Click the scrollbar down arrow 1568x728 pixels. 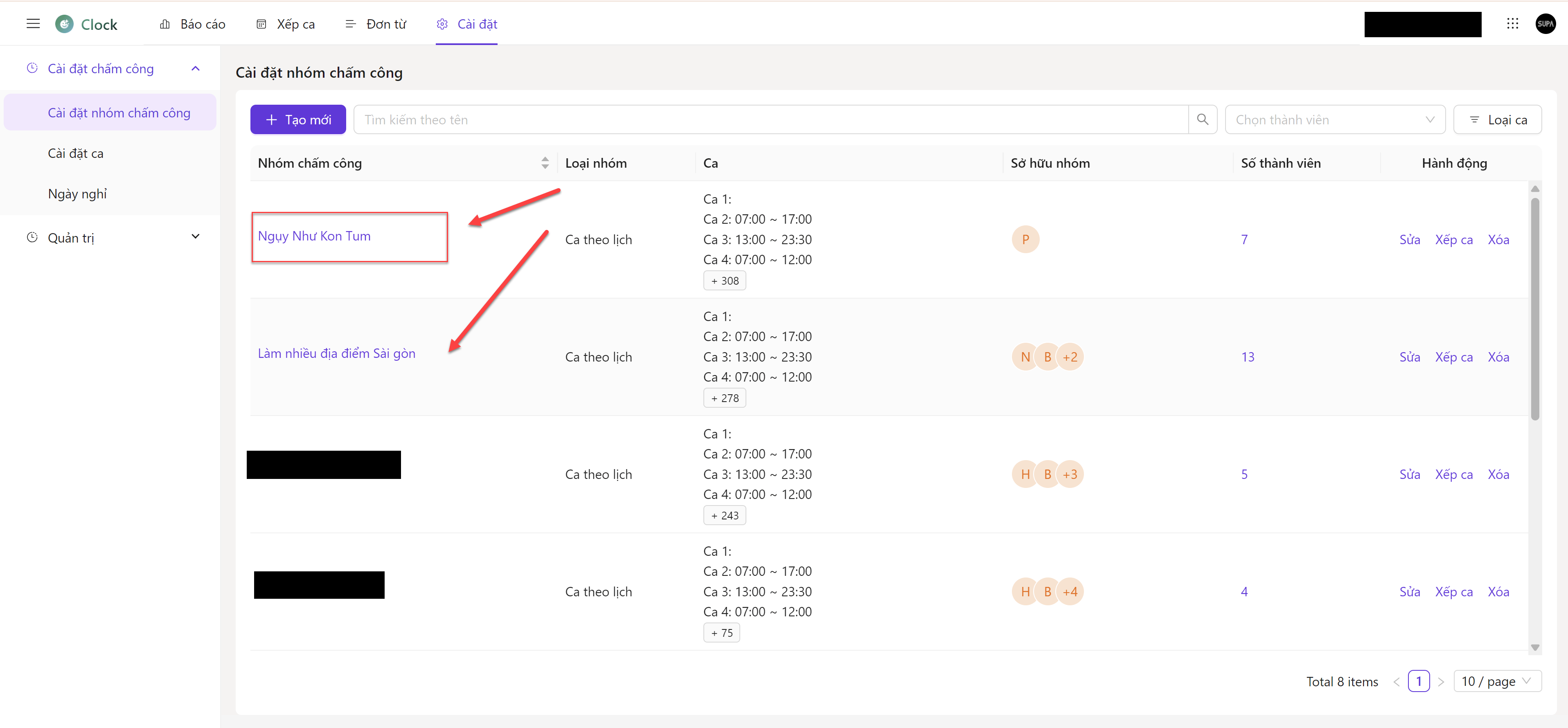tap(1534, 647)
